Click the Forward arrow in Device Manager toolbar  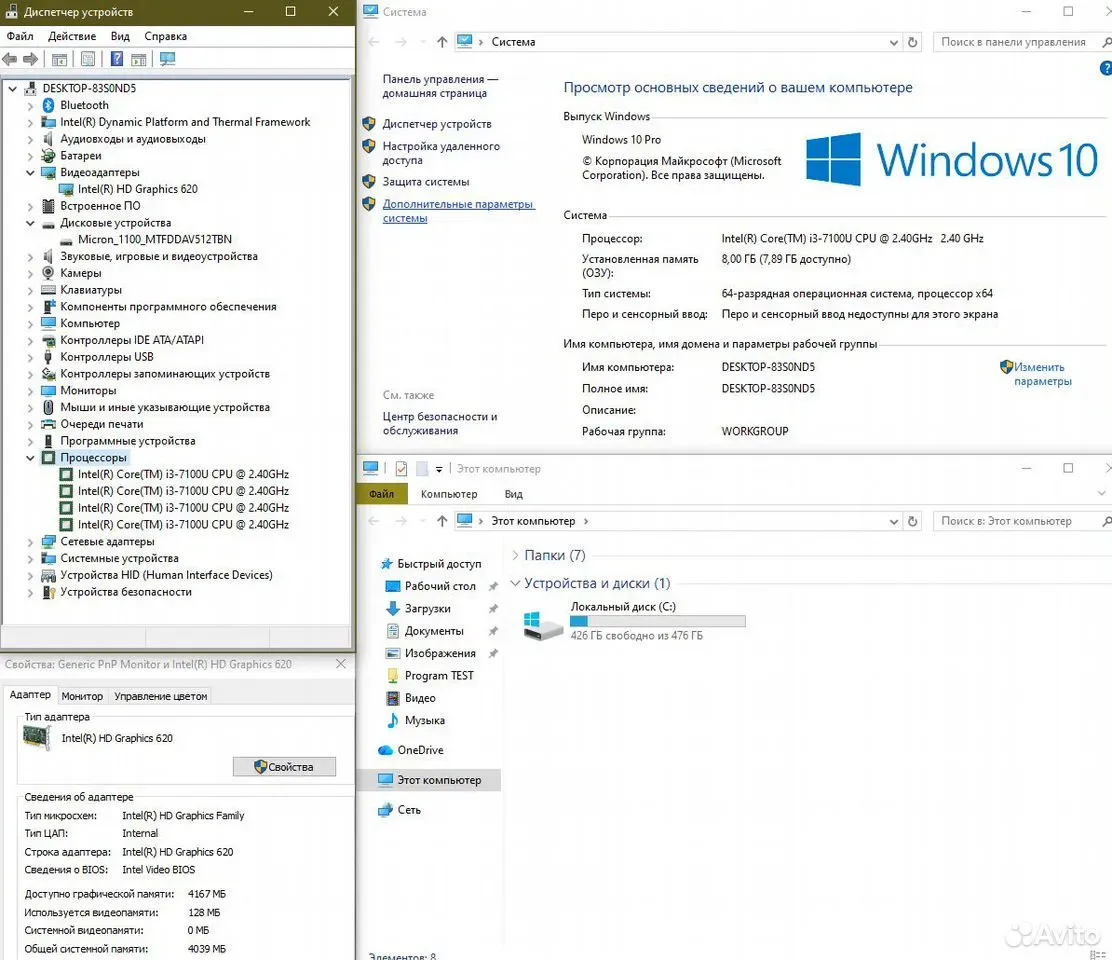pos(30,60)
